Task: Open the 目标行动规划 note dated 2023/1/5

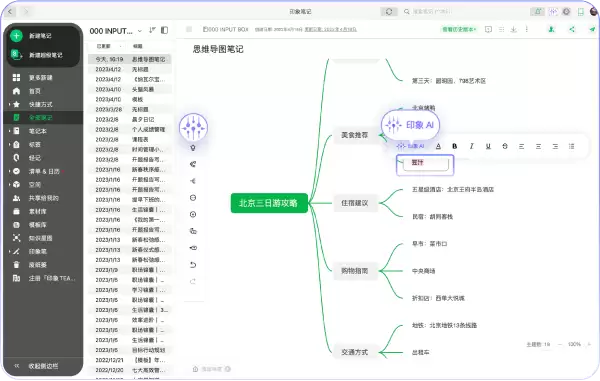Action: pos(130,350)
